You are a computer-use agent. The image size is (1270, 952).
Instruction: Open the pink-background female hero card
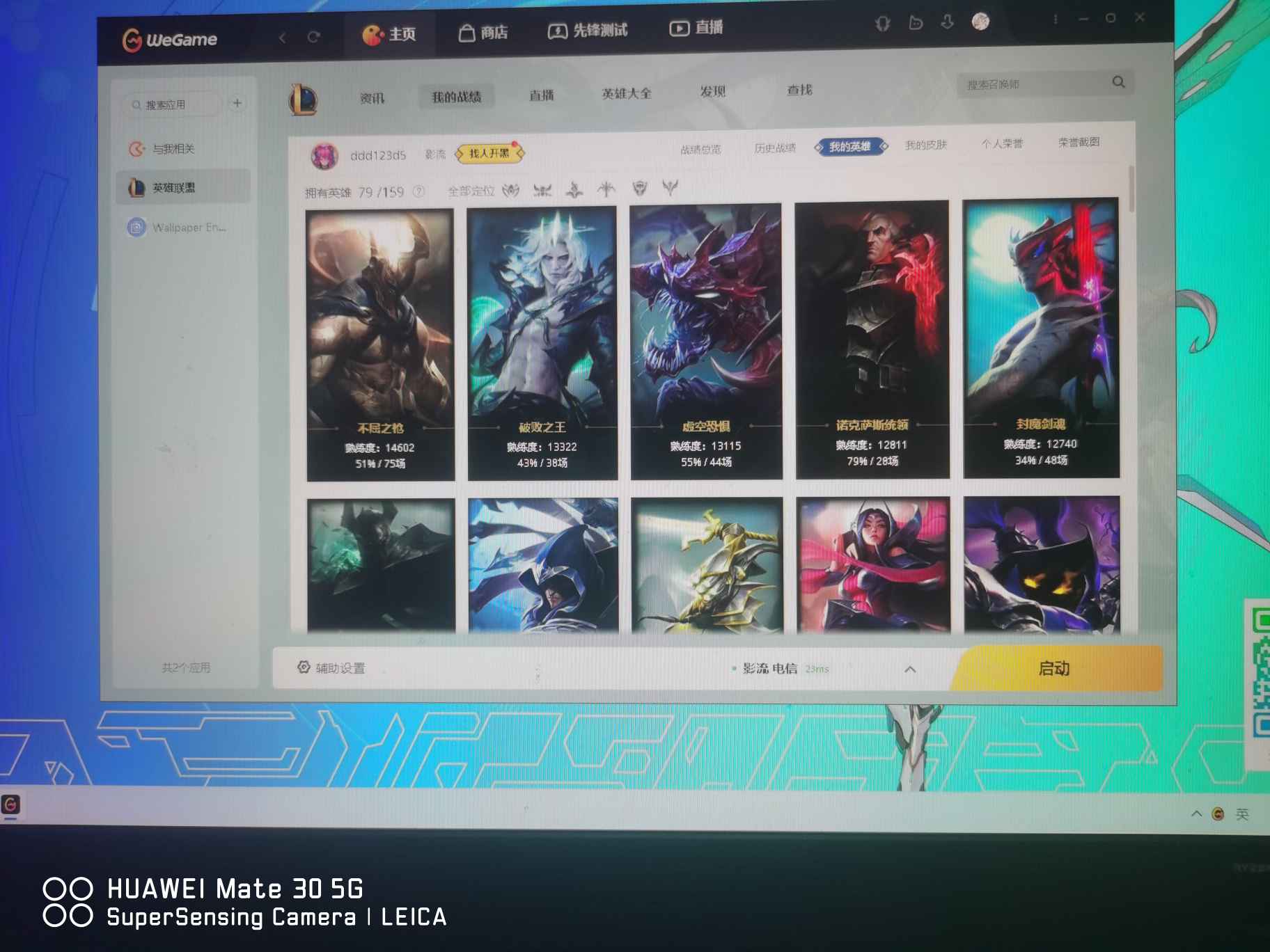[873, 564]
